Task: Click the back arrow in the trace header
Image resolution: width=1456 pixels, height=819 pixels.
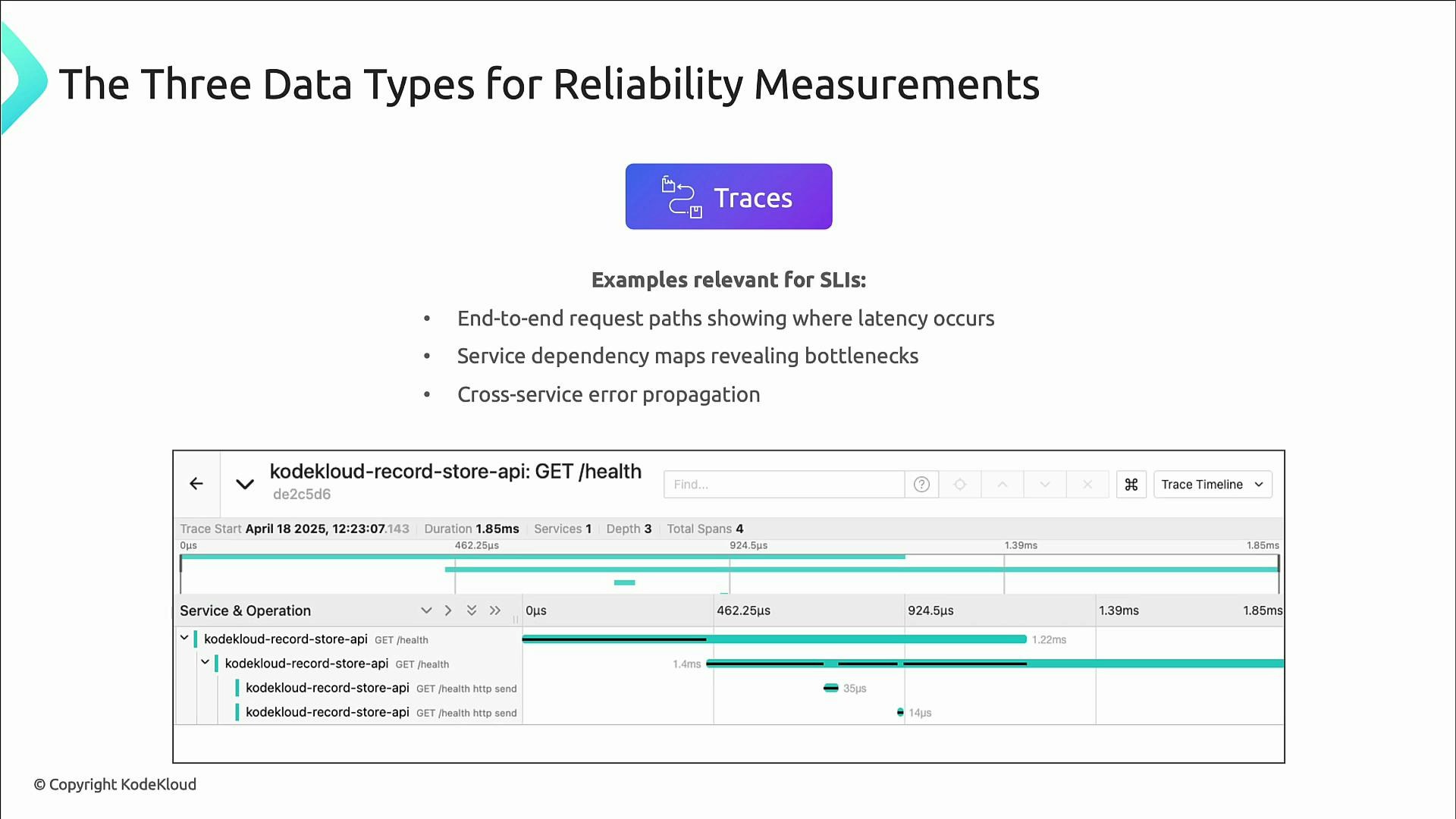Action: [196, 484]
